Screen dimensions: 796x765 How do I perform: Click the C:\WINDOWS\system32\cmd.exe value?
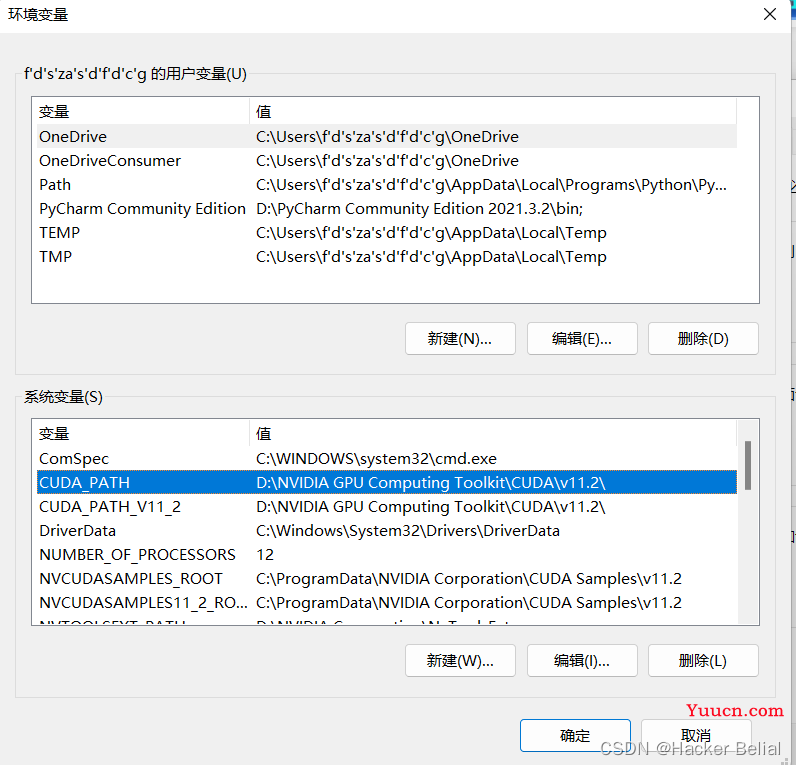(376, 458)
